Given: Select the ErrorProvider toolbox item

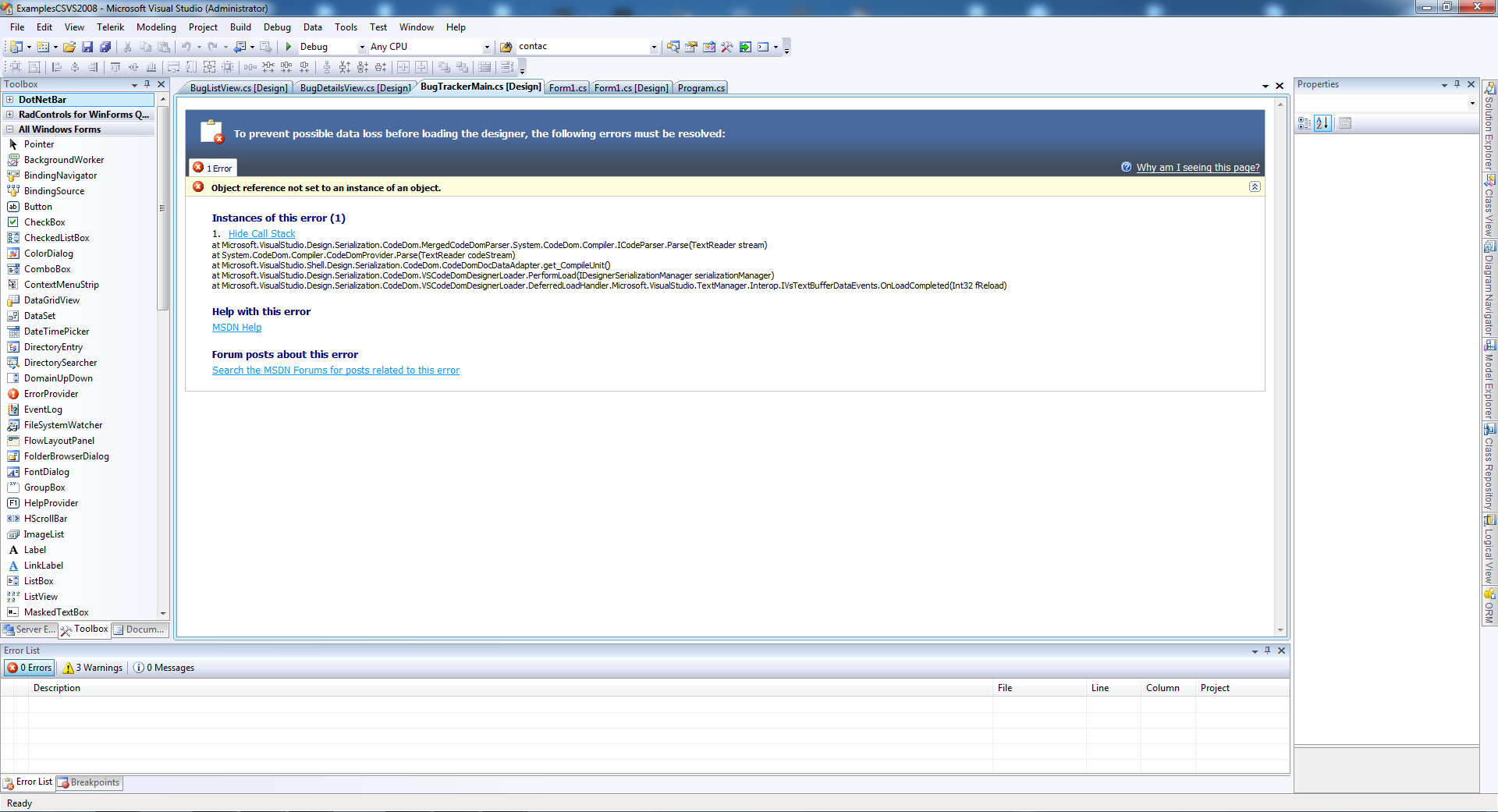Looking at the screenshot, I should (51, 394).
